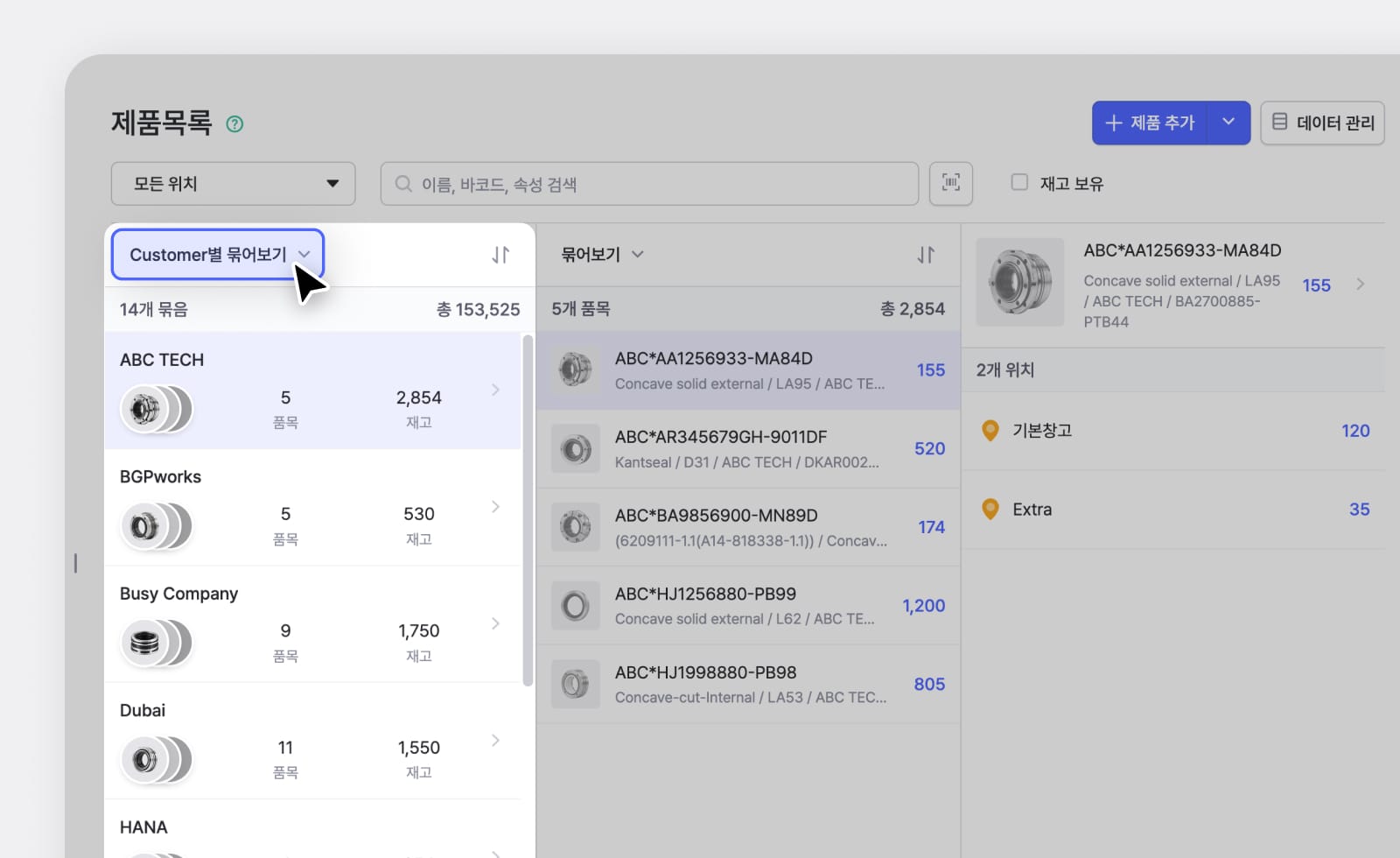Open the 모든 위치 location dropdown

click(x=234, y=184)
